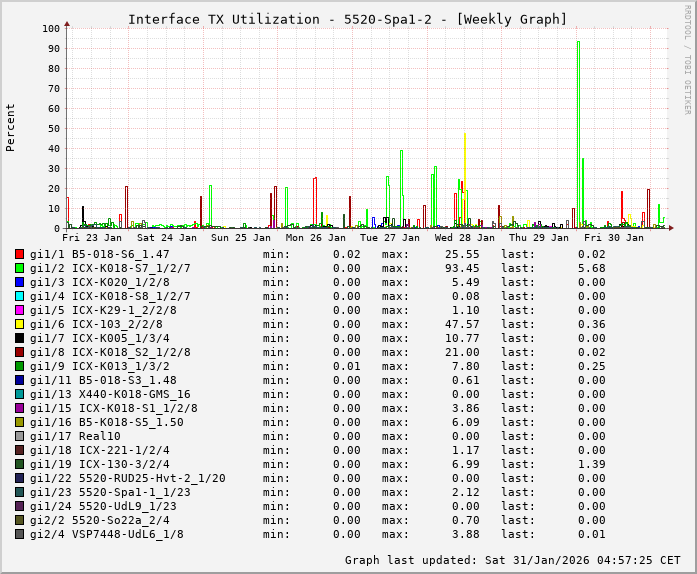
Task: Click the gray gi1/17 Real10 legend swatch
Action: (19, 437)
